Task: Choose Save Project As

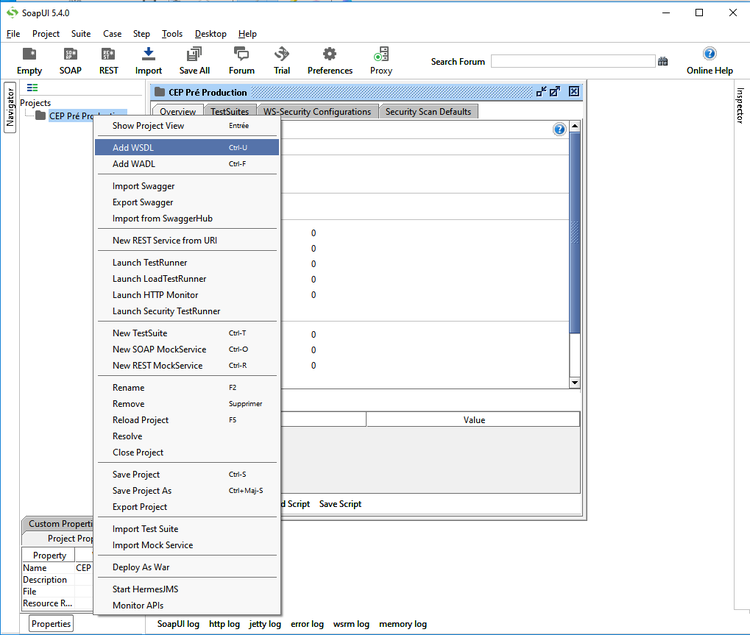Action: (x=187, y=491)
